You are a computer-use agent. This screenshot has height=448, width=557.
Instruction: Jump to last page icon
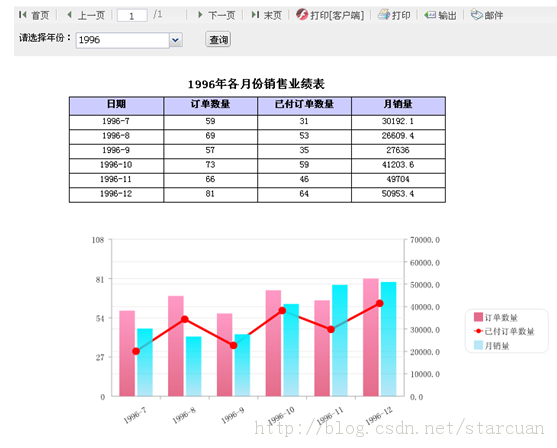[x=255, y=15]
